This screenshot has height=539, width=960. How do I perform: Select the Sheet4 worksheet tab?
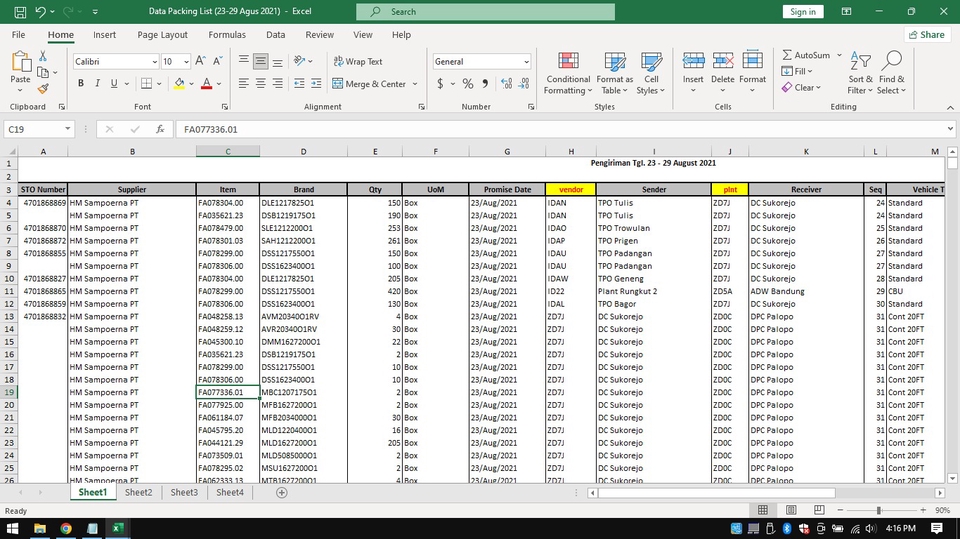tap(230, 492)
